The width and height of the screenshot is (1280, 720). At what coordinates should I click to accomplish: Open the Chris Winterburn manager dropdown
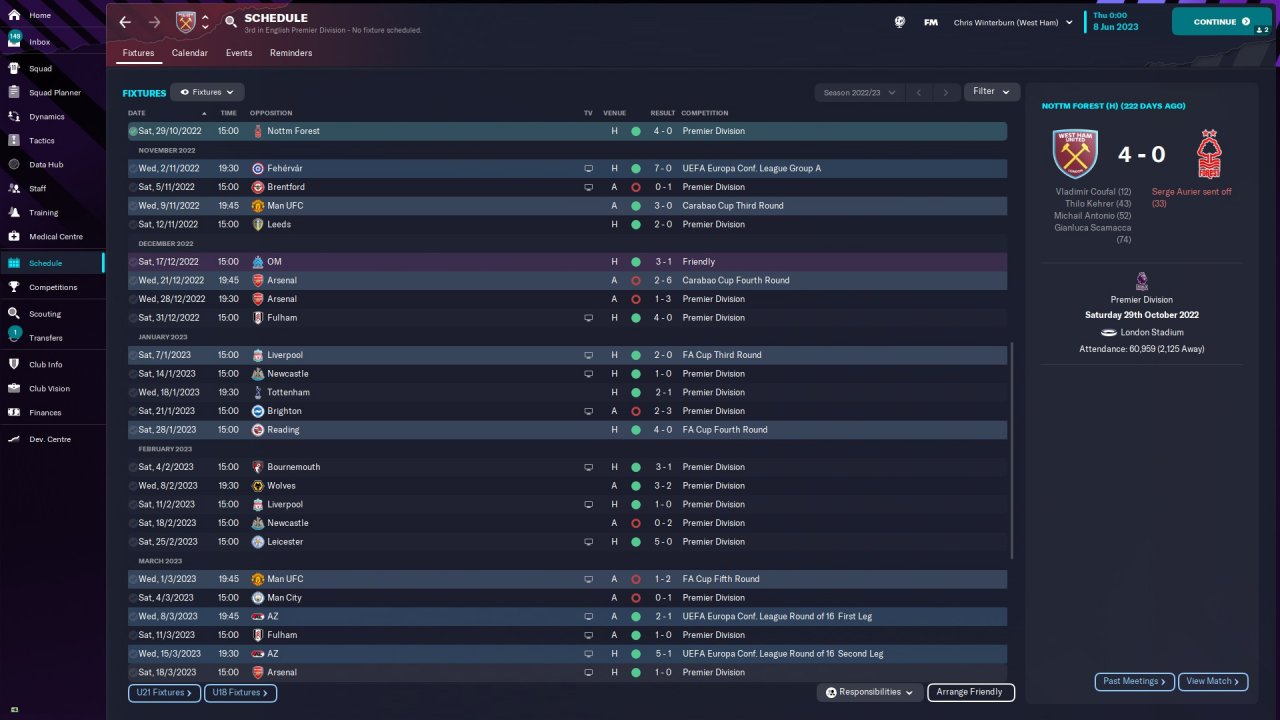pyautogui.click(x=1013, y=22)
